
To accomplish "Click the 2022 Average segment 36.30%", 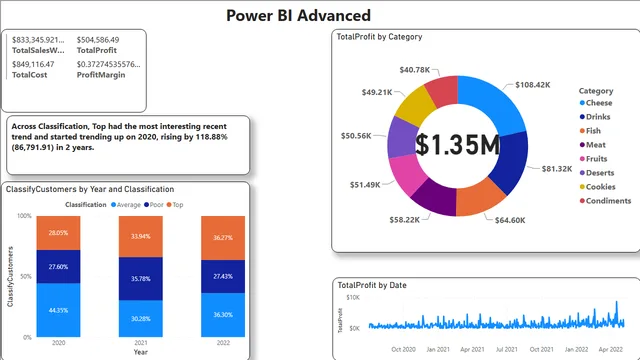I will coord(223,315).
